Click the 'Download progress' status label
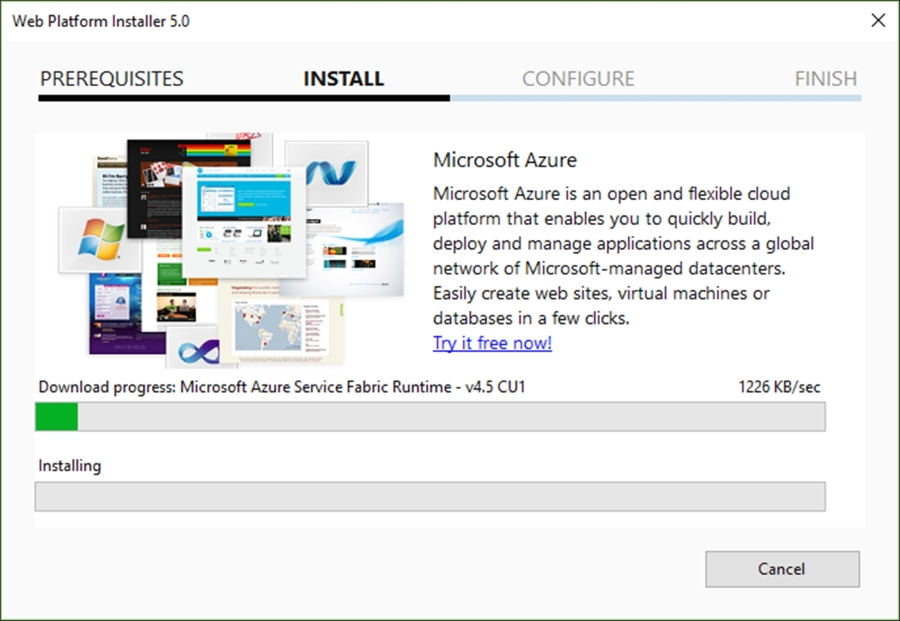This screenshot has height=621, width=900. (282, 387)
